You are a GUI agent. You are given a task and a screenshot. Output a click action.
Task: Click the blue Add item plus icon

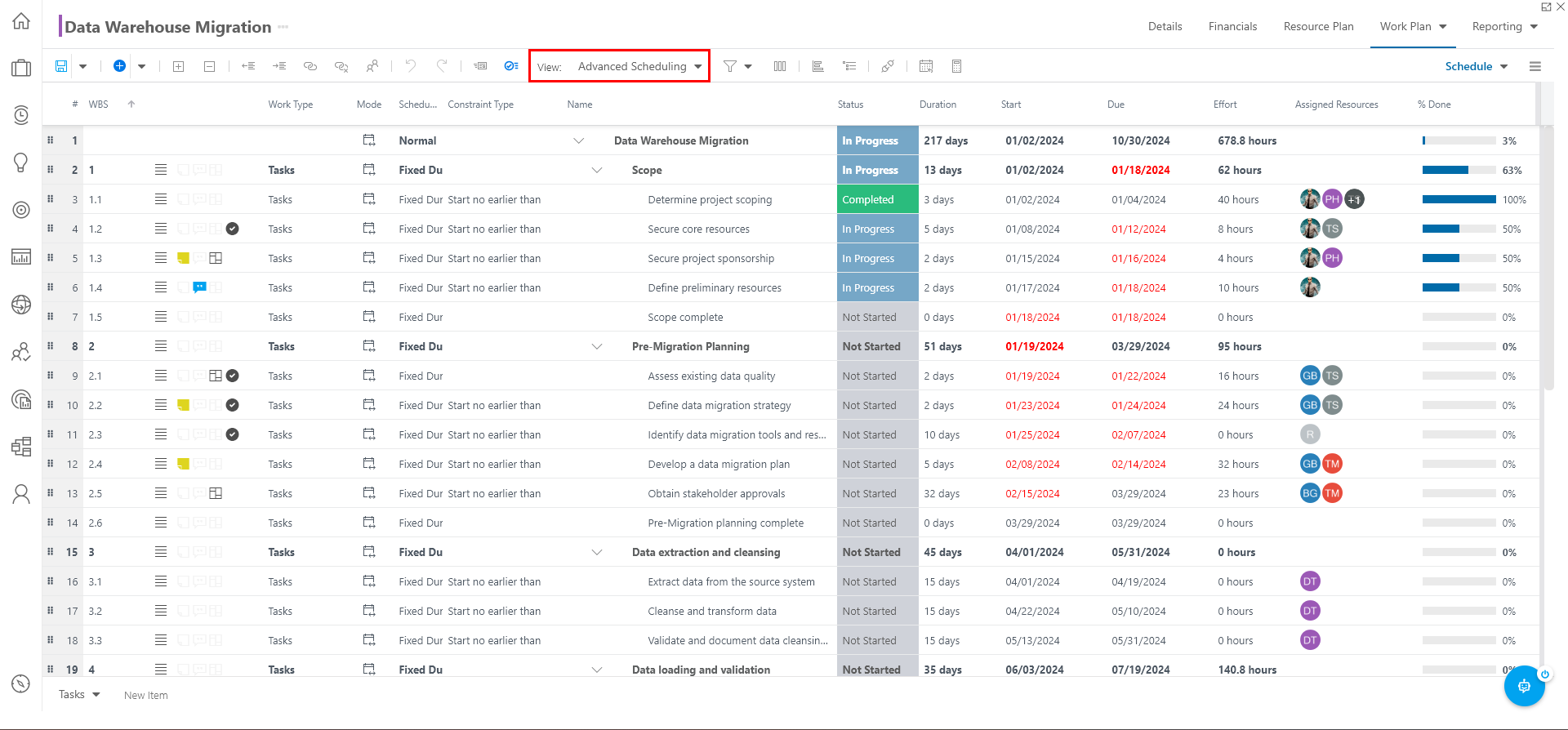pyautogui.click(x=119, y=66)
